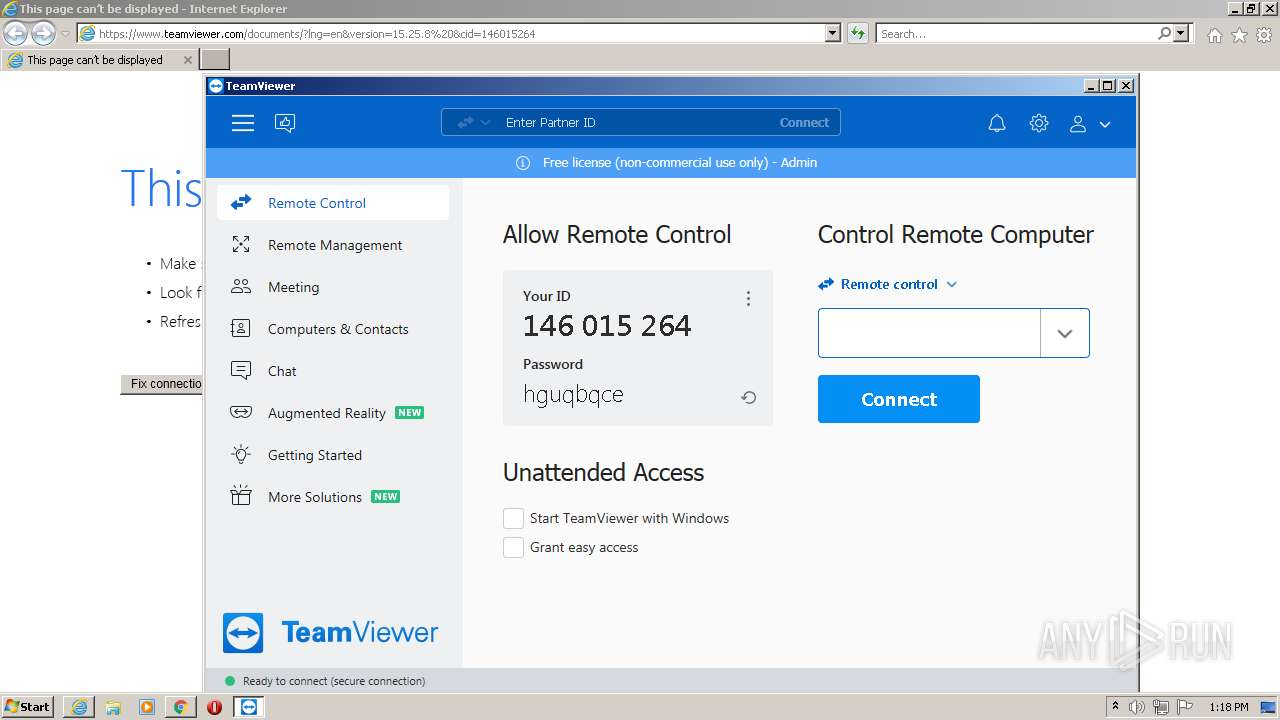Open a new IE tab

coord(215,60)
